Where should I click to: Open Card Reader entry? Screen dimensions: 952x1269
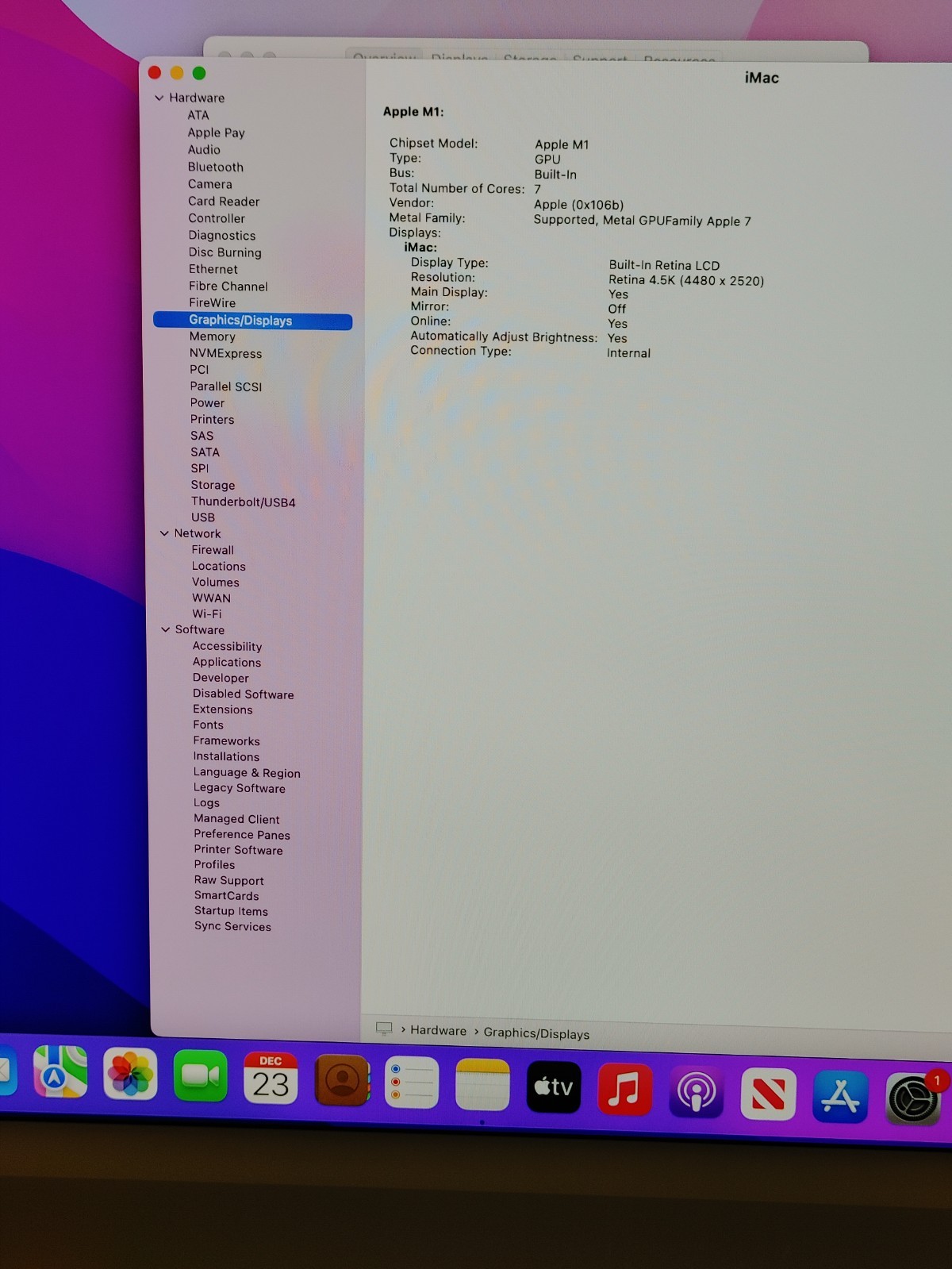224,202
